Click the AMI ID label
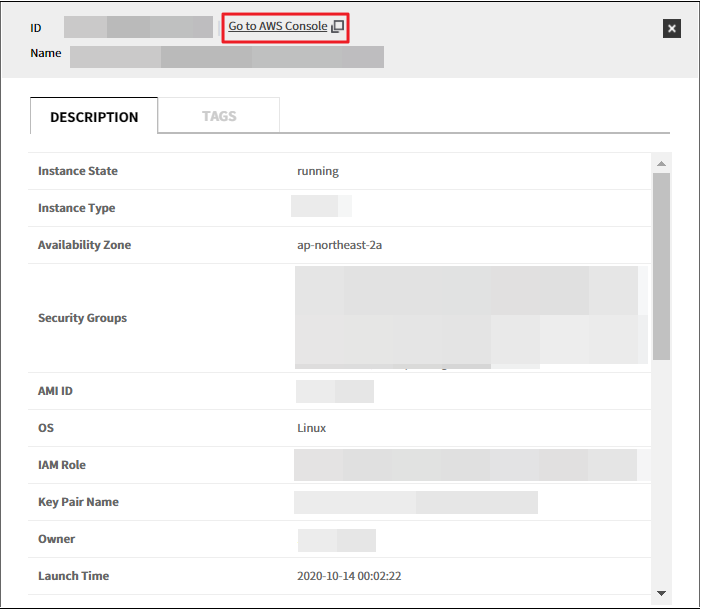Viewport: 701px width, 610px height. pos(55,391)
